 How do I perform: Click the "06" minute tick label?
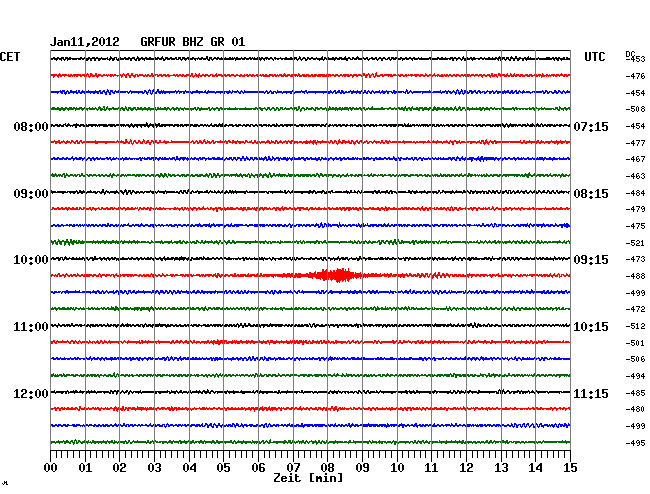(258, 468)
